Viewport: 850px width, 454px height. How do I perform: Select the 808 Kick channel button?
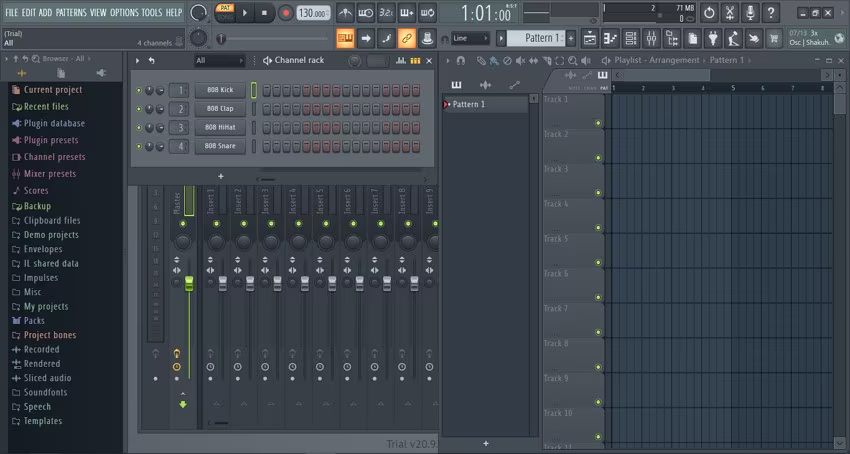coord(220,90)
